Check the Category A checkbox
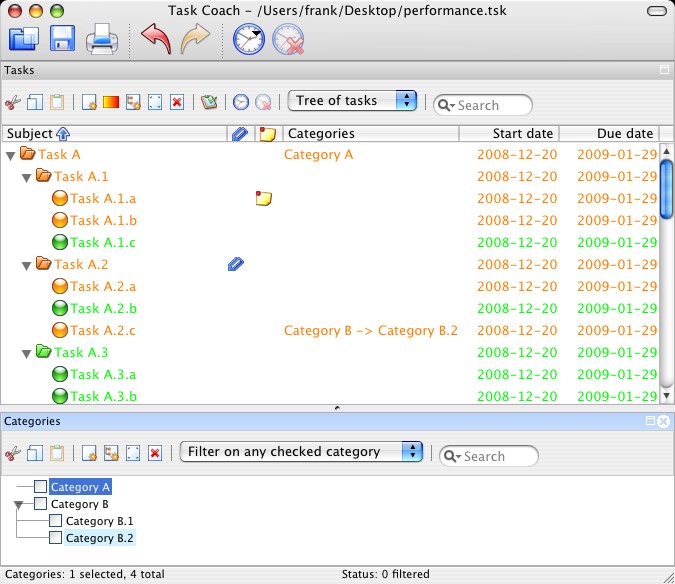 point(40,487)
